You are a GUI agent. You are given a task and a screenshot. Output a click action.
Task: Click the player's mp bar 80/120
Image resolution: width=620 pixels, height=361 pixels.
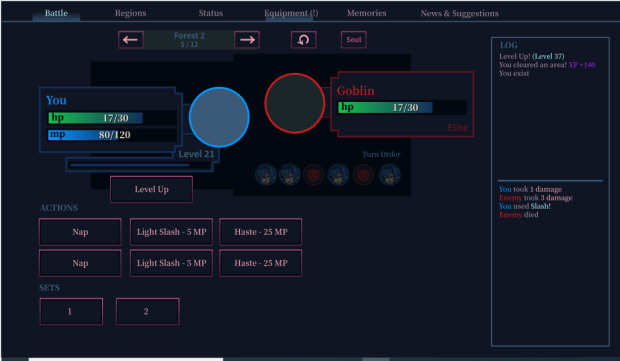click(112, 135)
